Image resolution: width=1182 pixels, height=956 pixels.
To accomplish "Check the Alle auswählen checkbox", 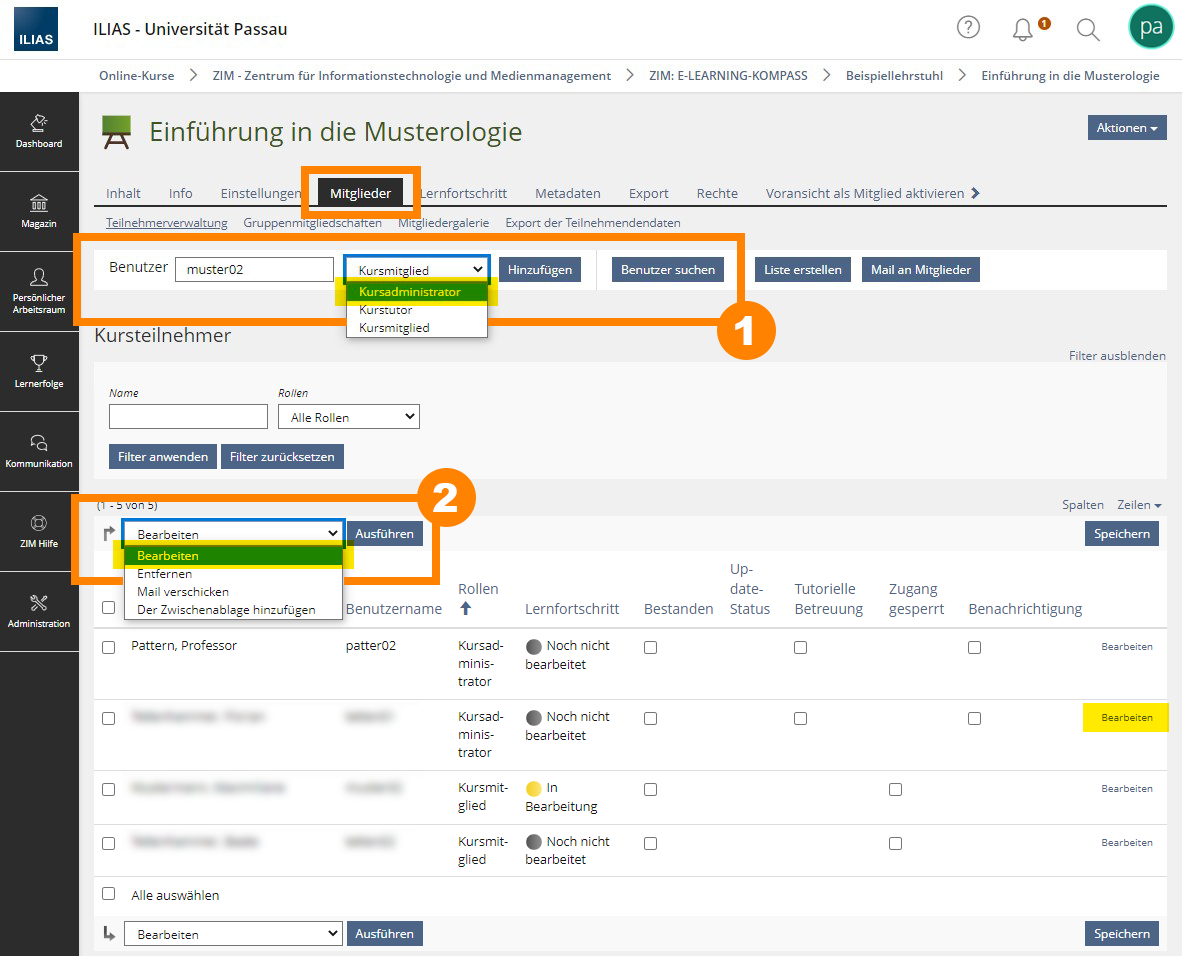I will [x=109, y=893].
